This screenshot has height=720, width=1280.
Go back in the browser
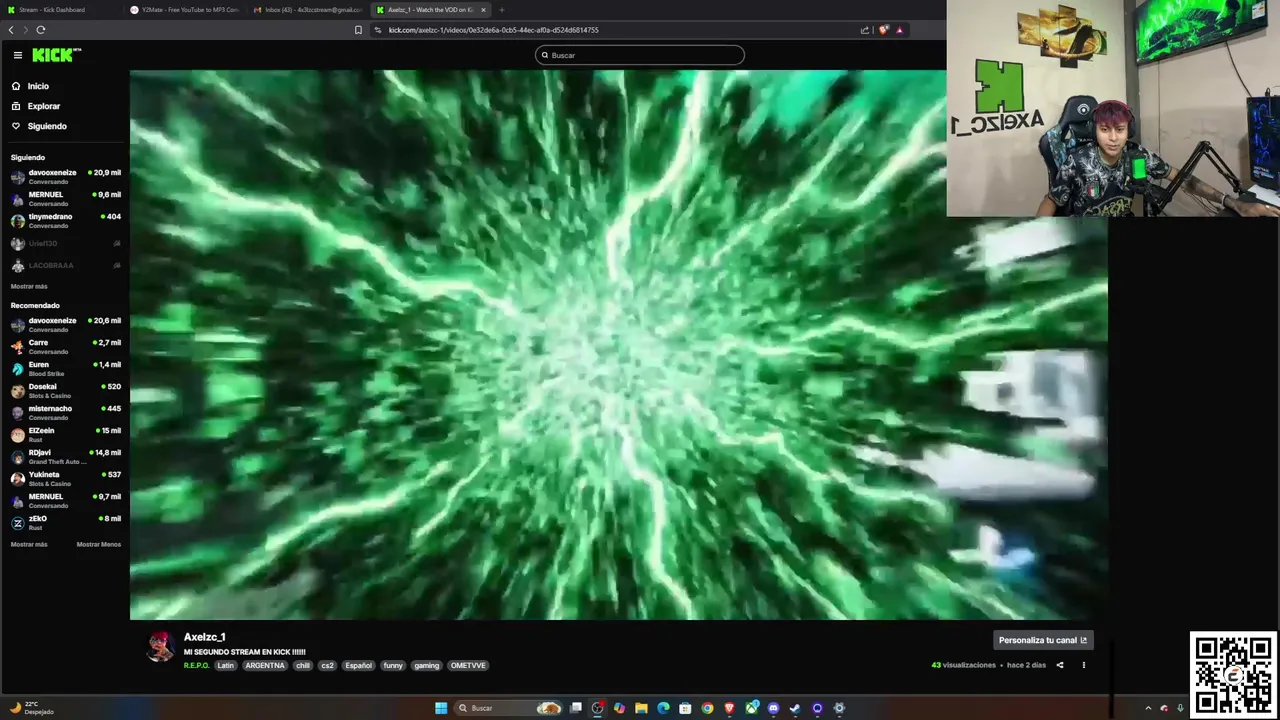tap(11, 30)
